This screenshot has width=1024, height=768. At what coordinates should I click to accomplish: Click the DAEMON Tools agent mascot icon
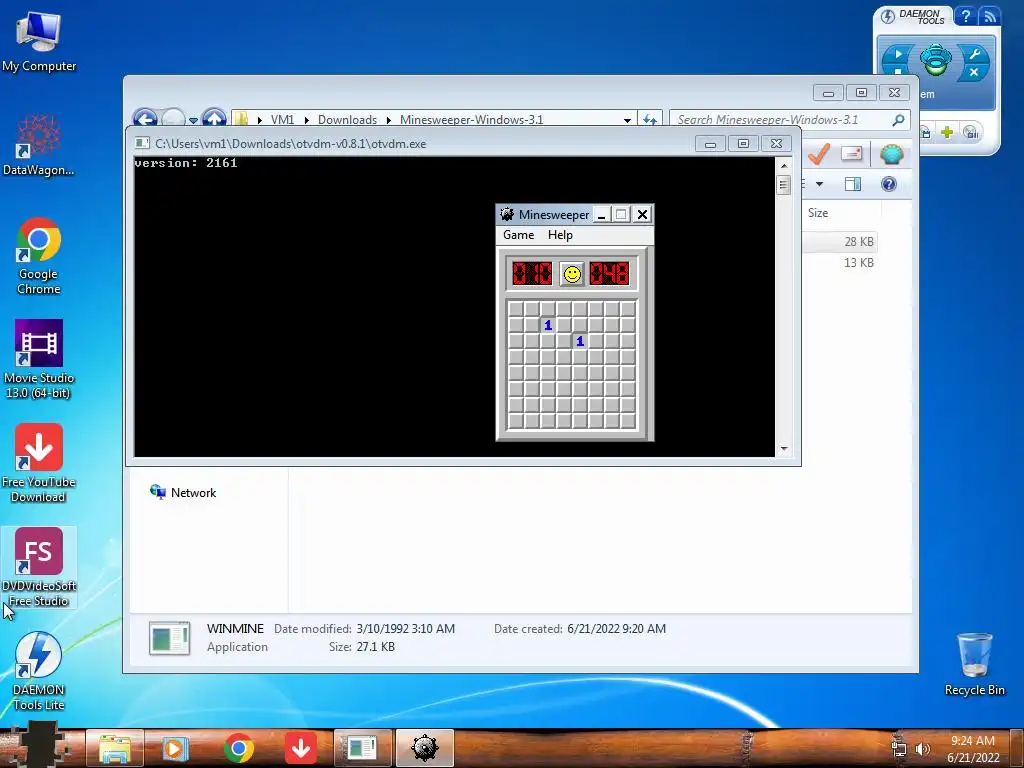click(935, 60)
